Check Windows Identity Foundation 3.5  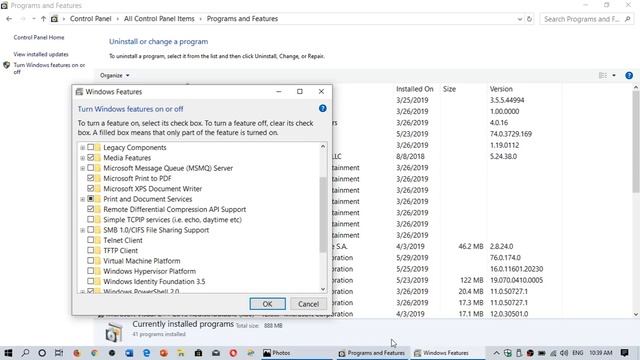[91, 281]
